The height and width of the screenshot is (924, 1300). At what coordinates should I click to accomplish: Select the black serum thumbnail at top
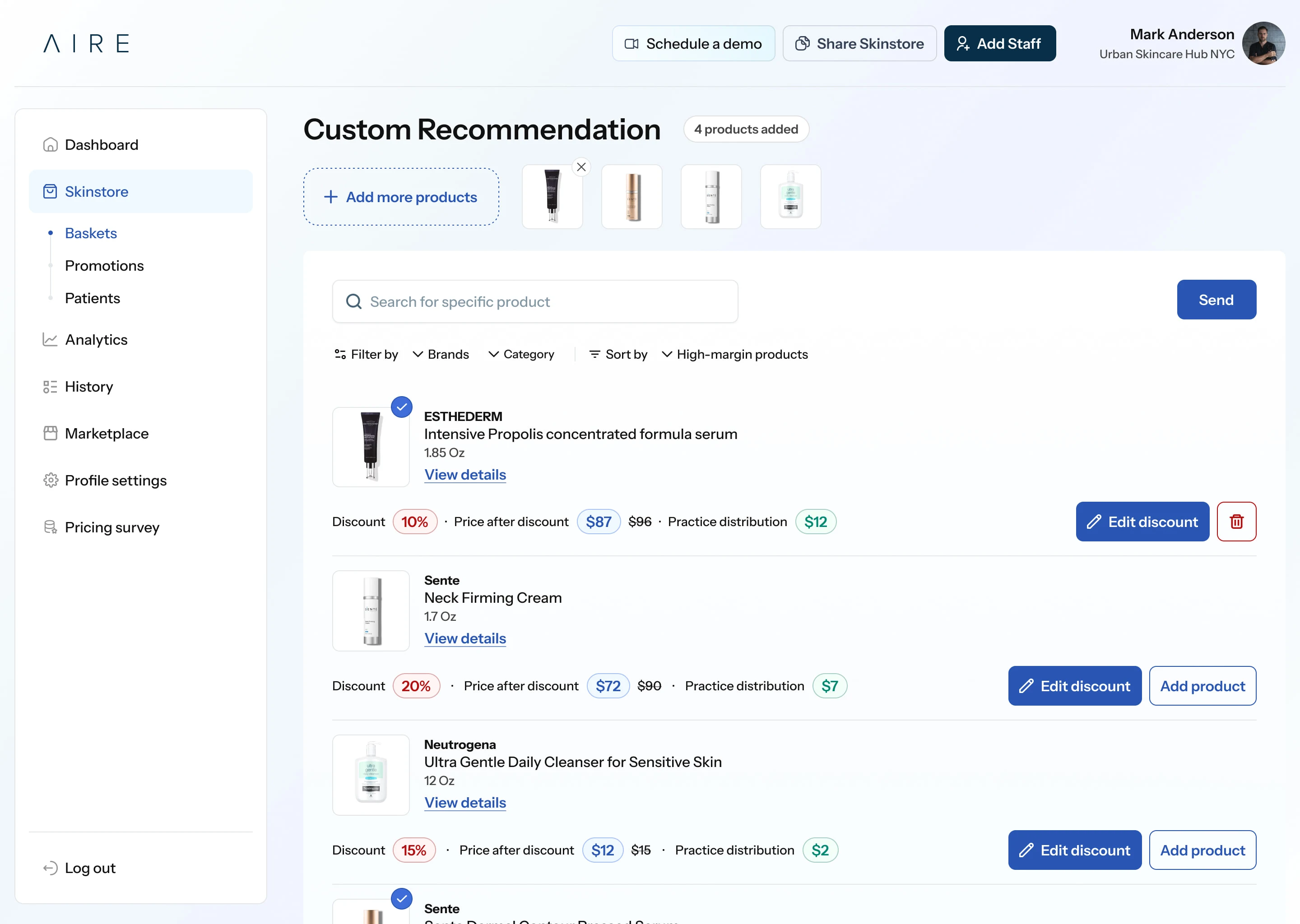(x=552, y=197)
